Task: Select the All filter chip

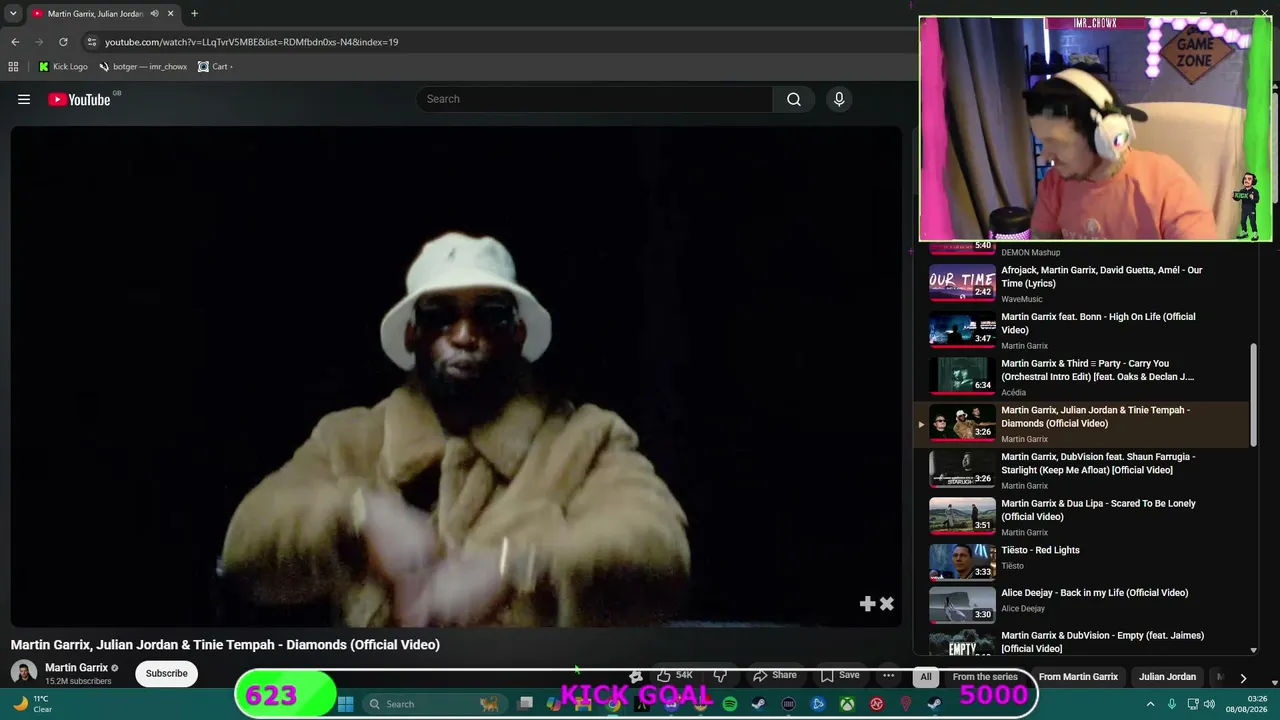Action: (926, 677)
